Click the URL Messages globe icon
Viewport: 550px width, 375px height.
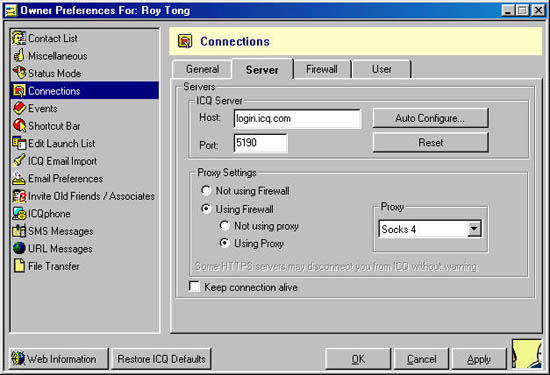point(19,248)
